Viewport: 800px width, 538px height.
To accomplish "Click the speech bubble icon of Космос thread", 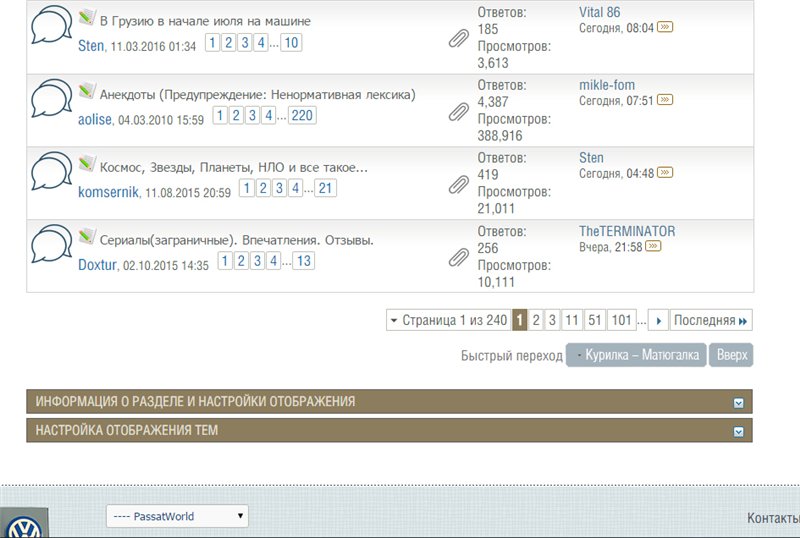I will click(x=52, y=171).
